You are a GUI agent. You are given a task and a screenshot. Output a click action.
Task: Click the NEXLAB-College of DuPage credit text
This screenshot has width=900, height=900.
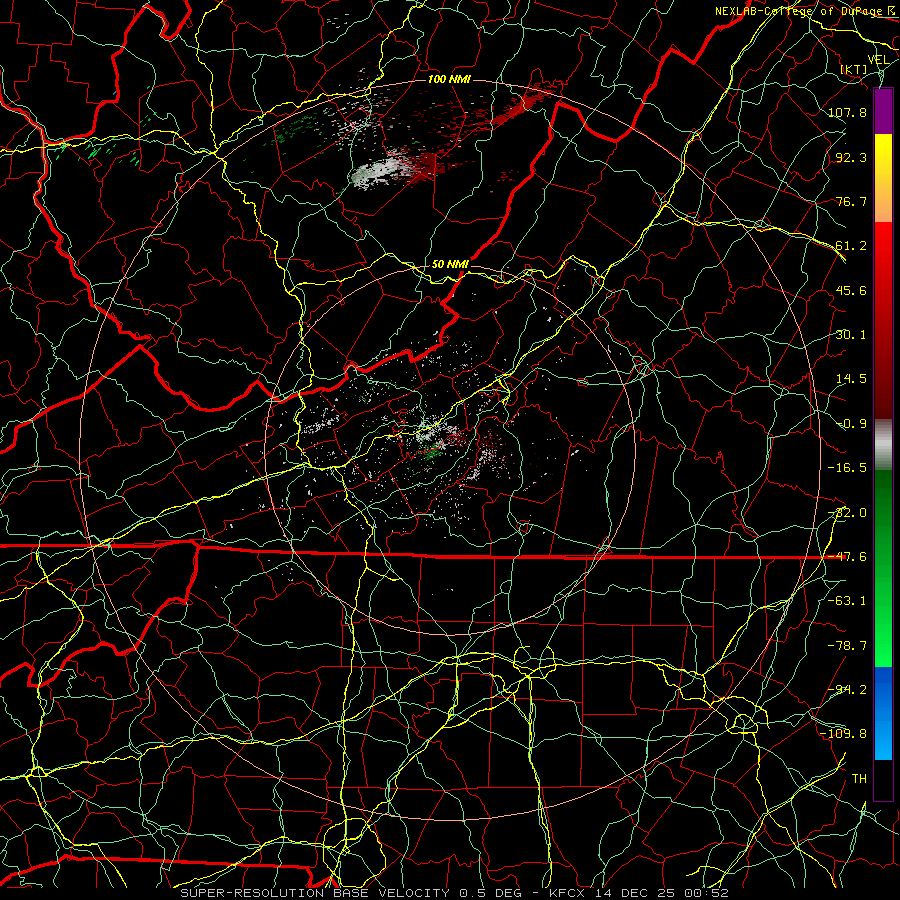(x=801, y=11)
